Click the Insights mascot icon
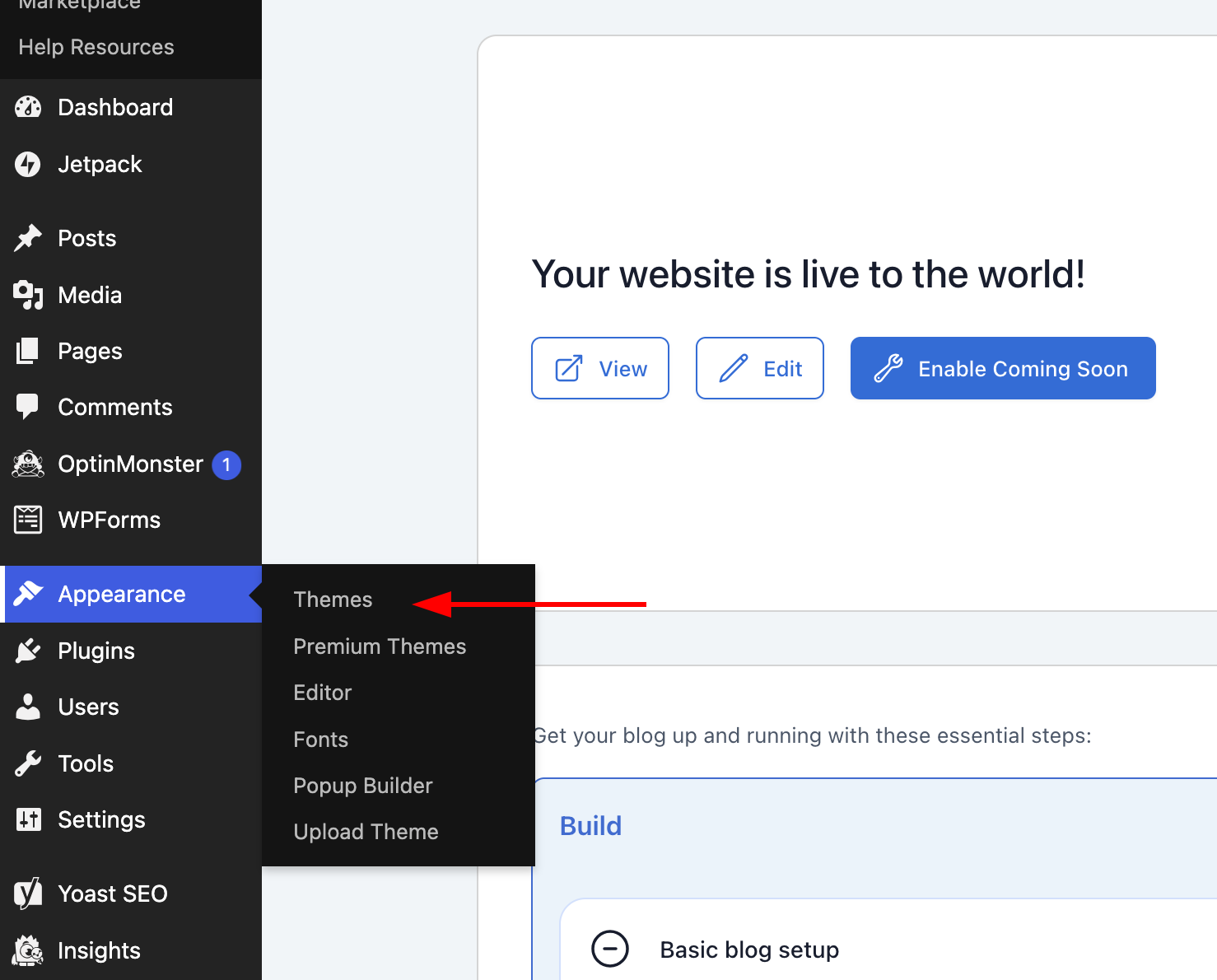 tap(28, 950)
